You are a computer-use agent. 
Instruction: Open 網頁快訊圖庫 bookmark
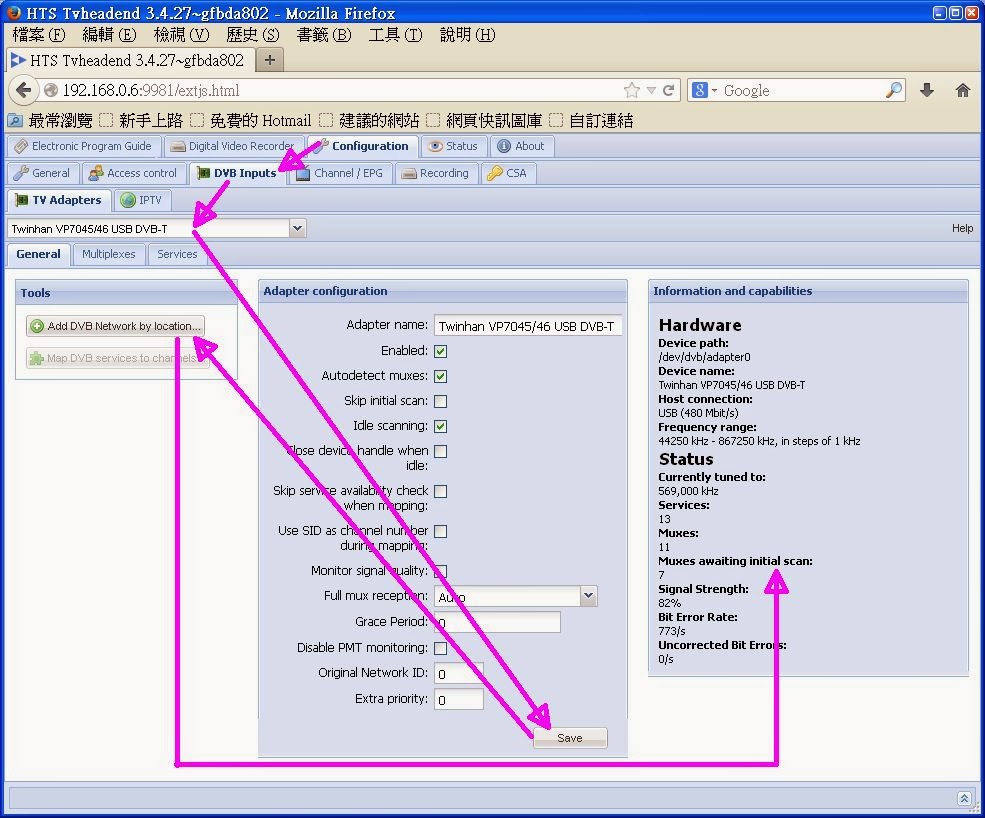tap(484, 121)
